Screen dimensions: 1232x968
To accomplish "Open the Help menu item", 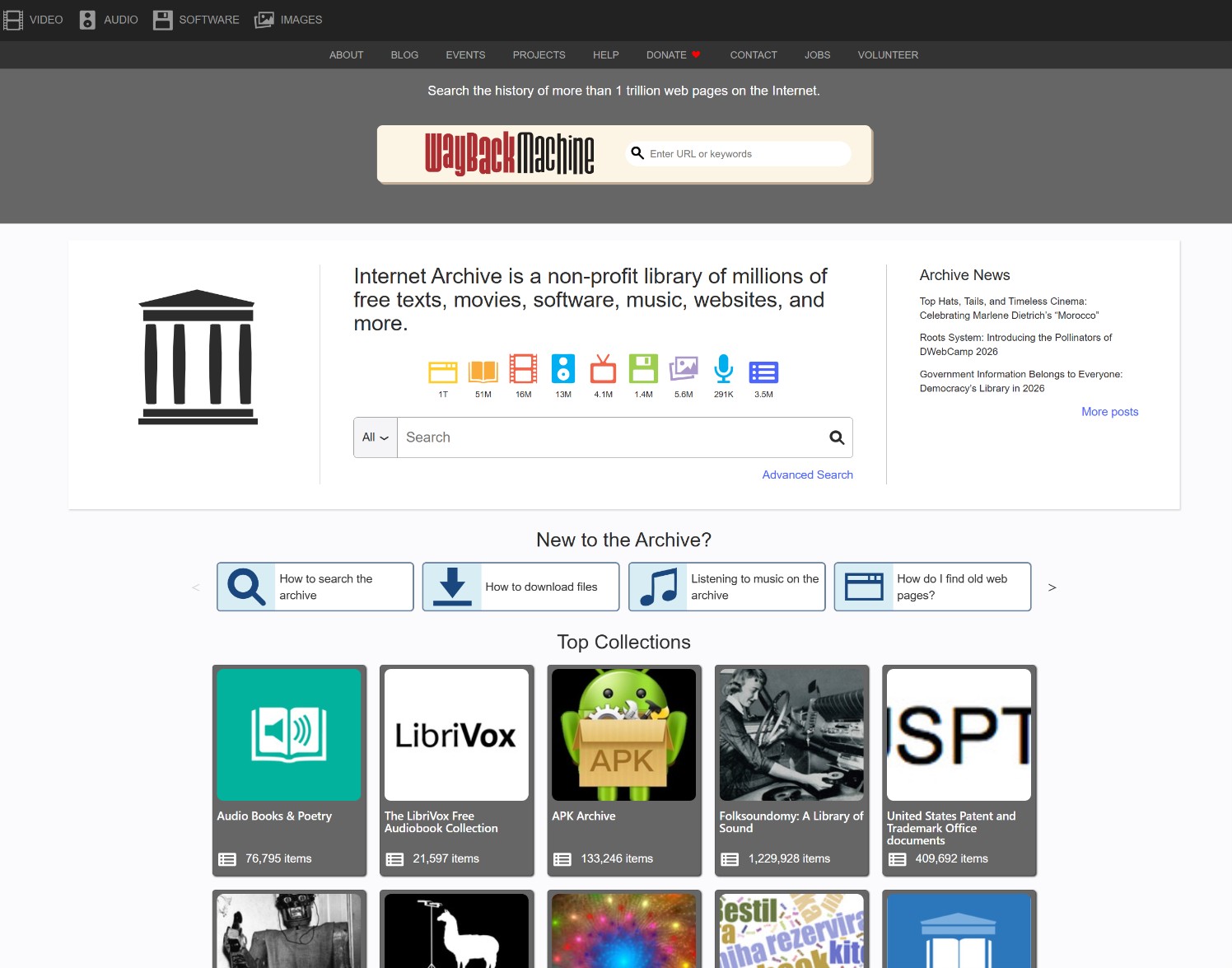I will coord(606,55).
